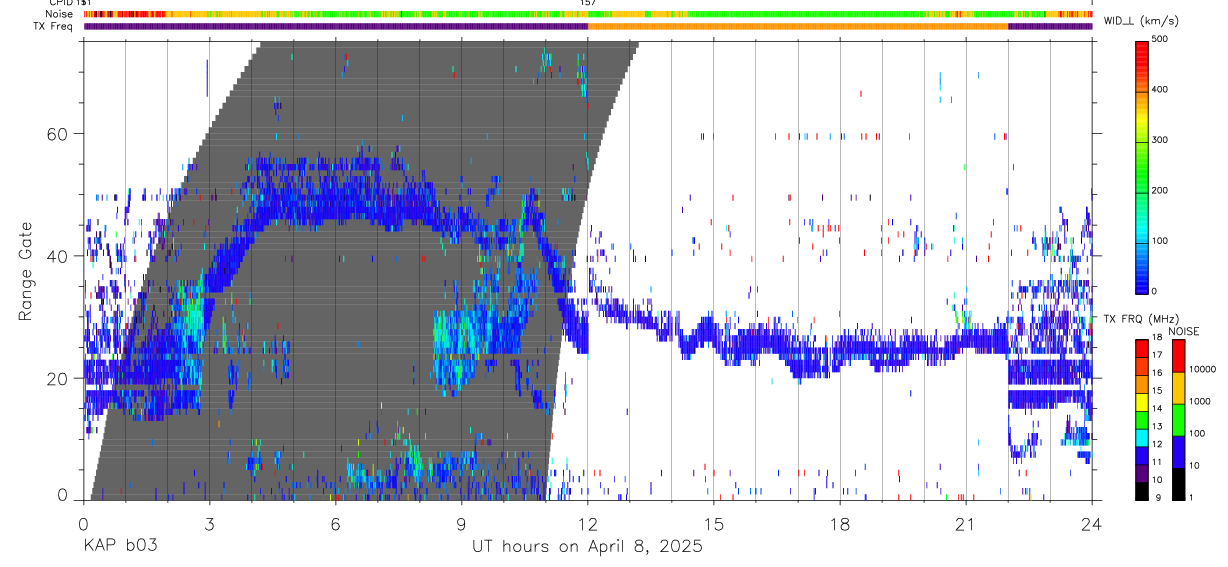The image size is (1228, 567).
Task: Click the '157' CPID marker label
Action: coord(588,3)
